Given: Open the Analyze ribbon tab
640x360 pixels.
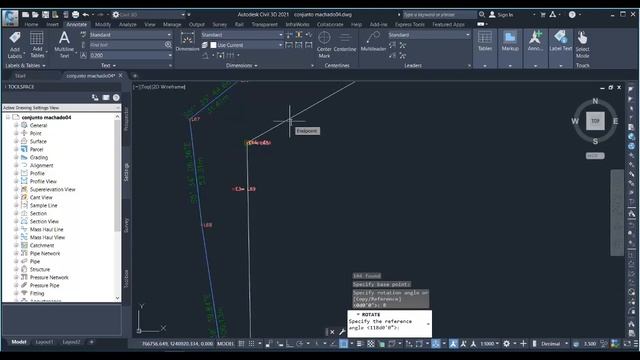Looking at the screenshot, I should pos(127,24).
